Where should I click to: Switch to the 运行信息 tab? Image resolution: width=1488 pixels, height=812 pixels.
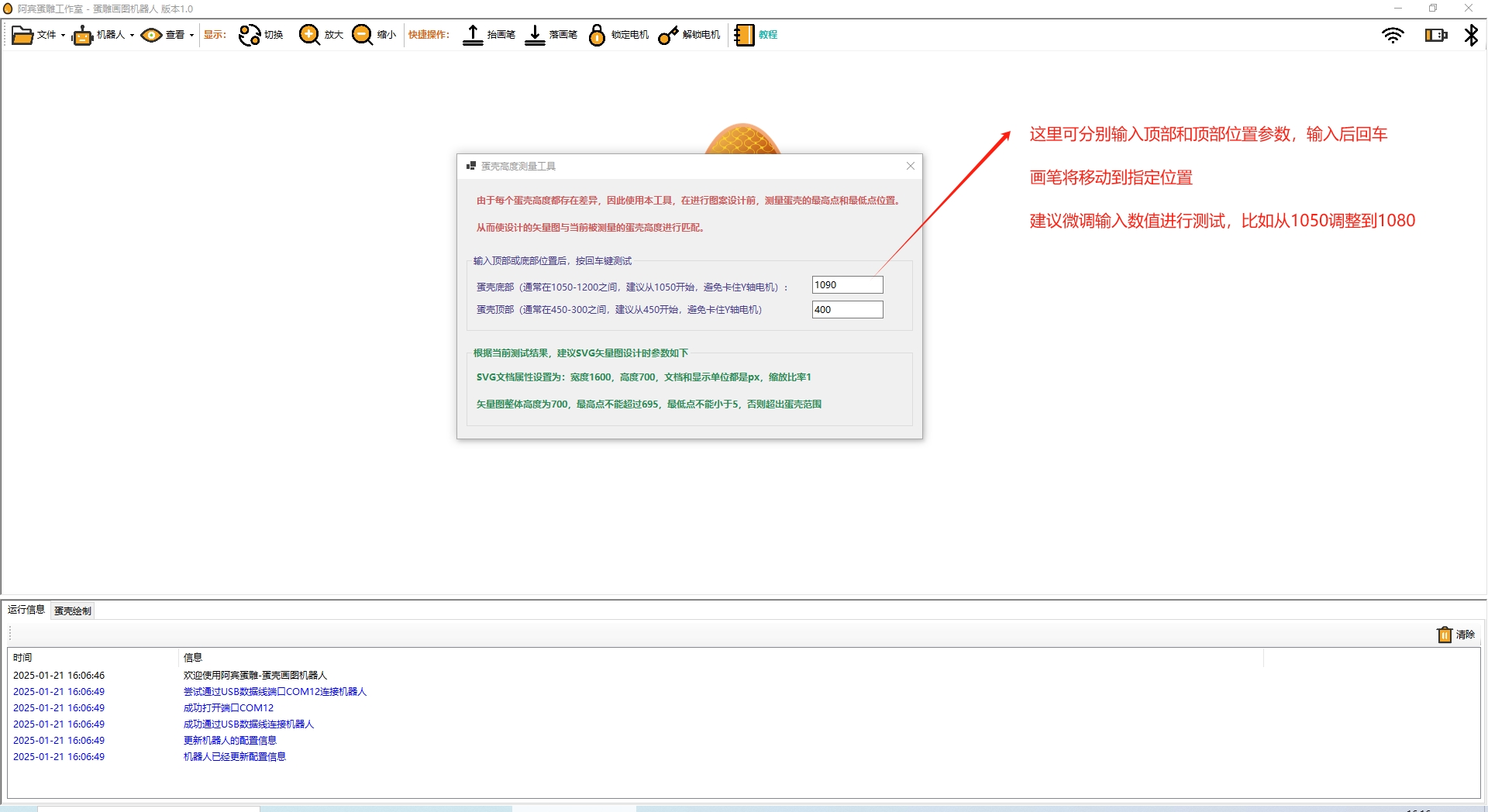coord(26,610)
